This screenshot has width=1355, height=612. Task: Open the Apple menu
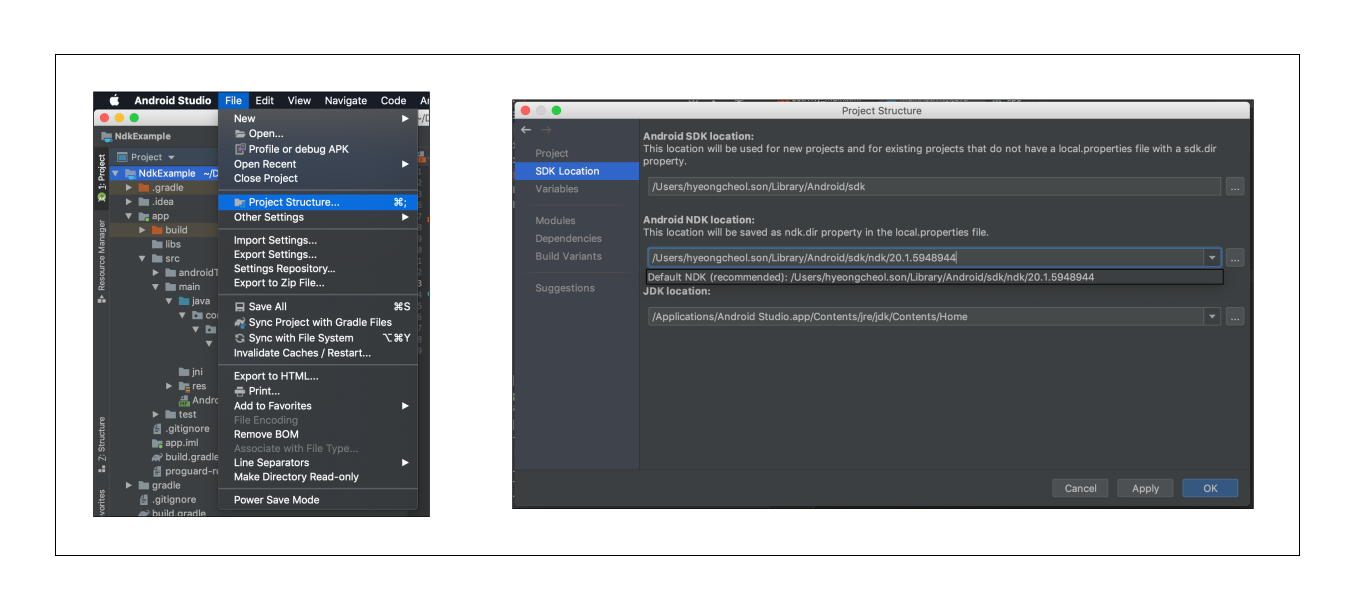pyautogui.click(x=114, y=100)
